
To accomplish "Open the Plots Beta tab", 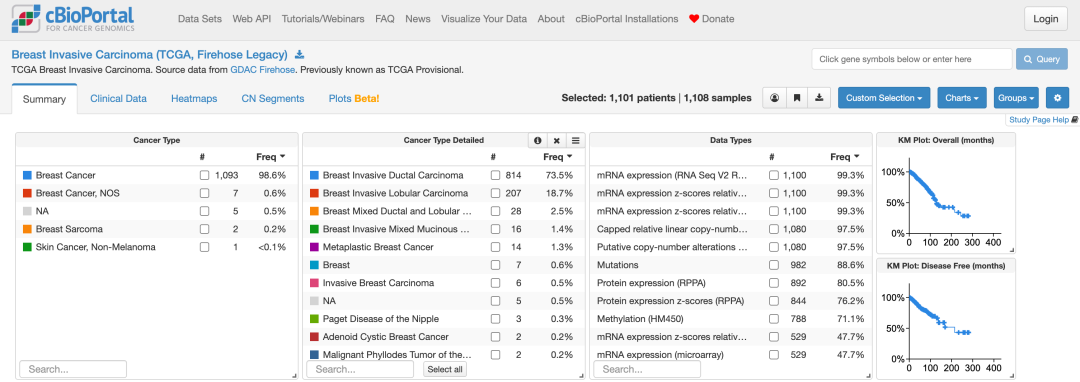I will point(354,98).
